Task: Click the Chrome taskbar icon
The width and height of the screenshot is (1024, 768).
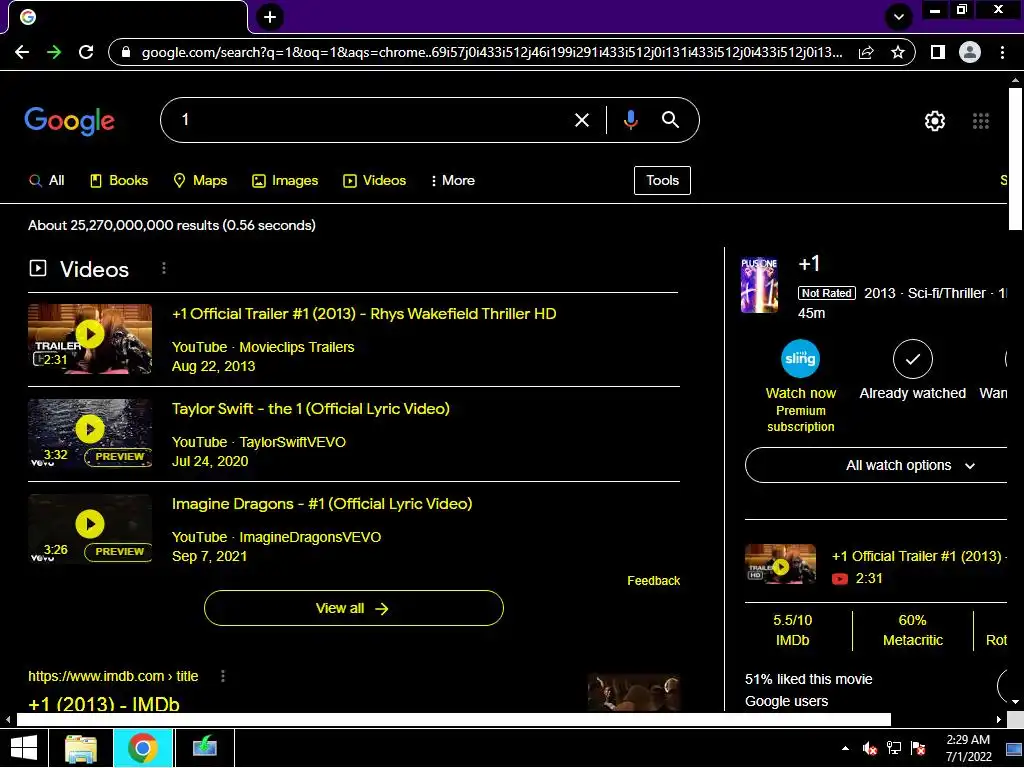Action: (143, 748)
